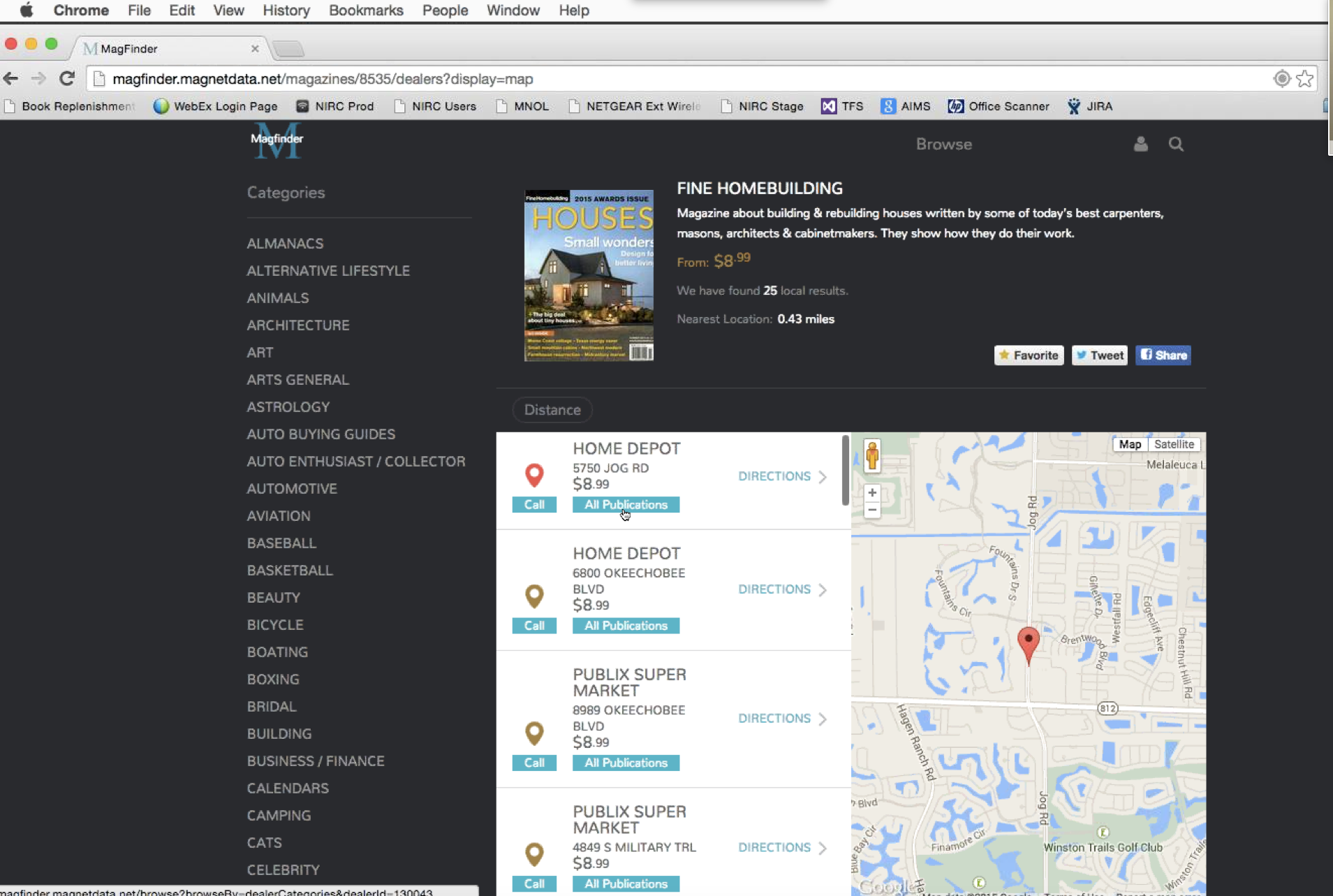Select the Map view type button
Image resolution: width=1333 pixels, height=896 pixels.
coord(1129,444)
